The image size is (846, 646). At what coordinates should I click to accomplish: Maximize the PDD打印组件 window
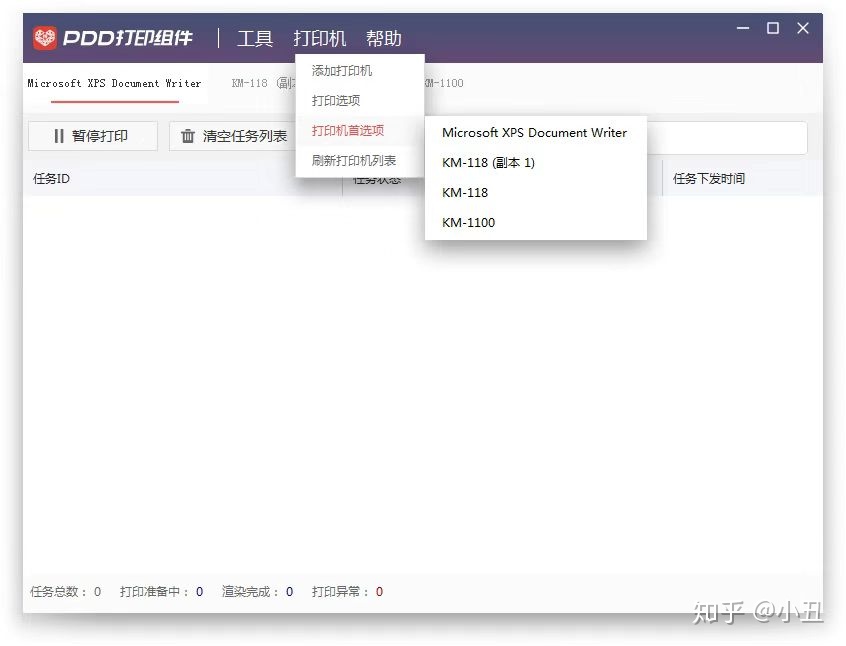[773, 28]
